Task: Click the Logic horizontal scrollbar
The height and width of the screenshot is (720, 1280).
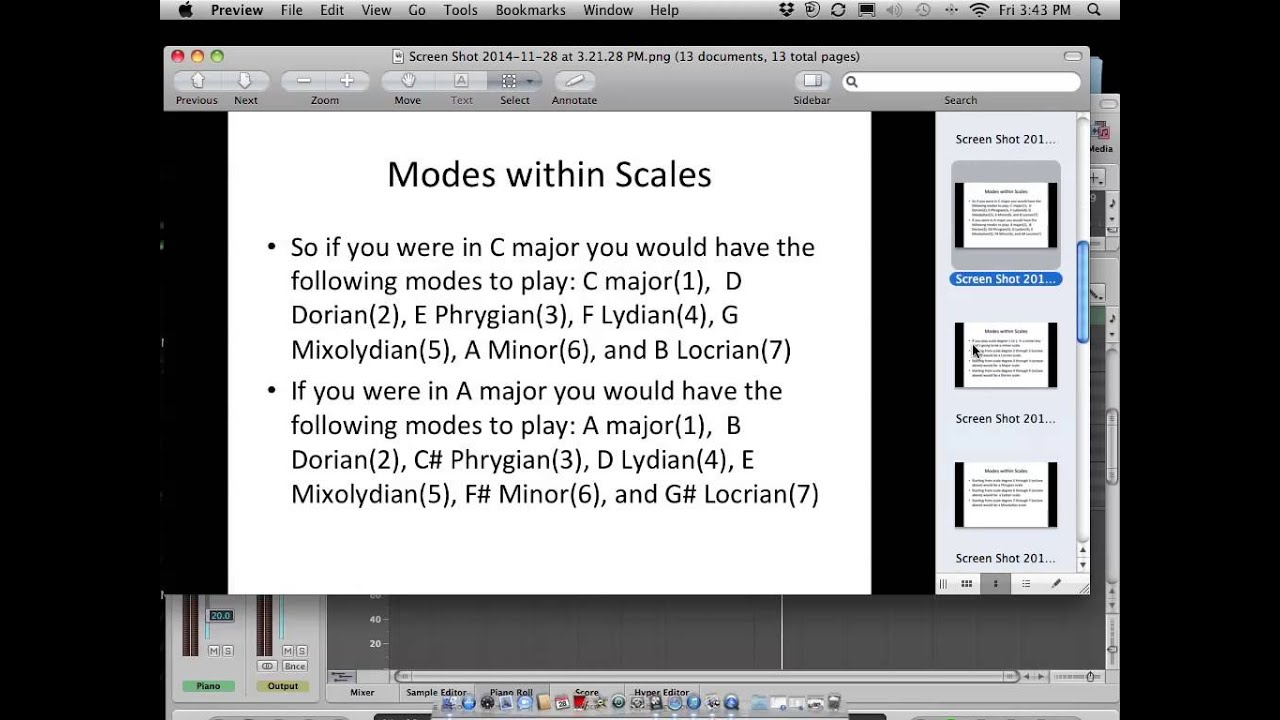Action: 705,677
